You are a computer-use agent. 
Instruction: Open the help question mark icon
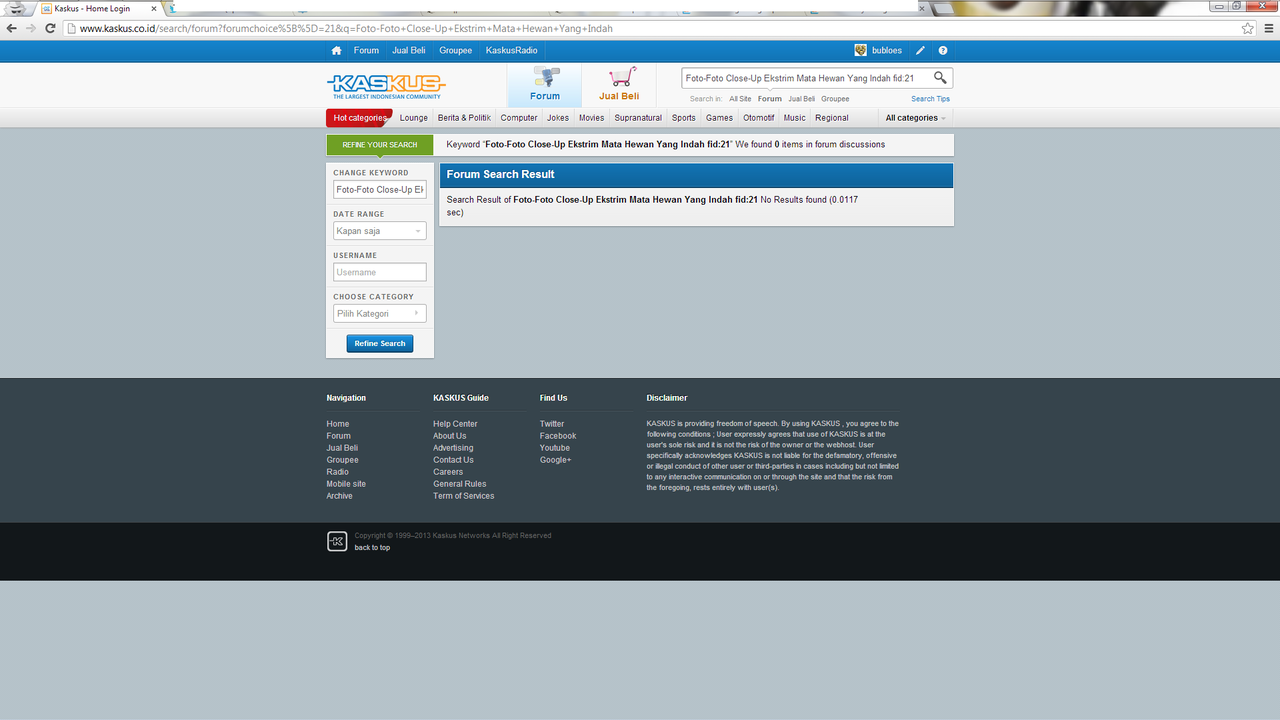pyautogui.click(x=943, y=51)
